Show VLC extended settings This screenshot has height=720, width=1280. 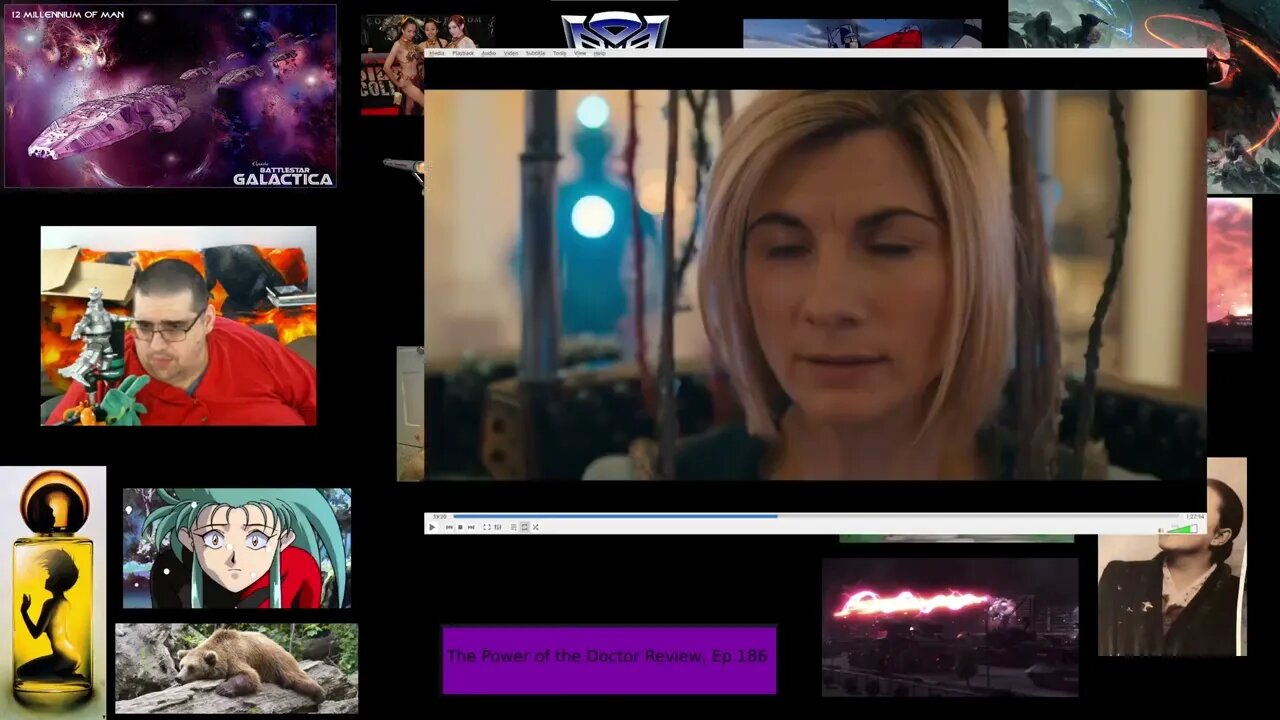click(x=498, y=527)
